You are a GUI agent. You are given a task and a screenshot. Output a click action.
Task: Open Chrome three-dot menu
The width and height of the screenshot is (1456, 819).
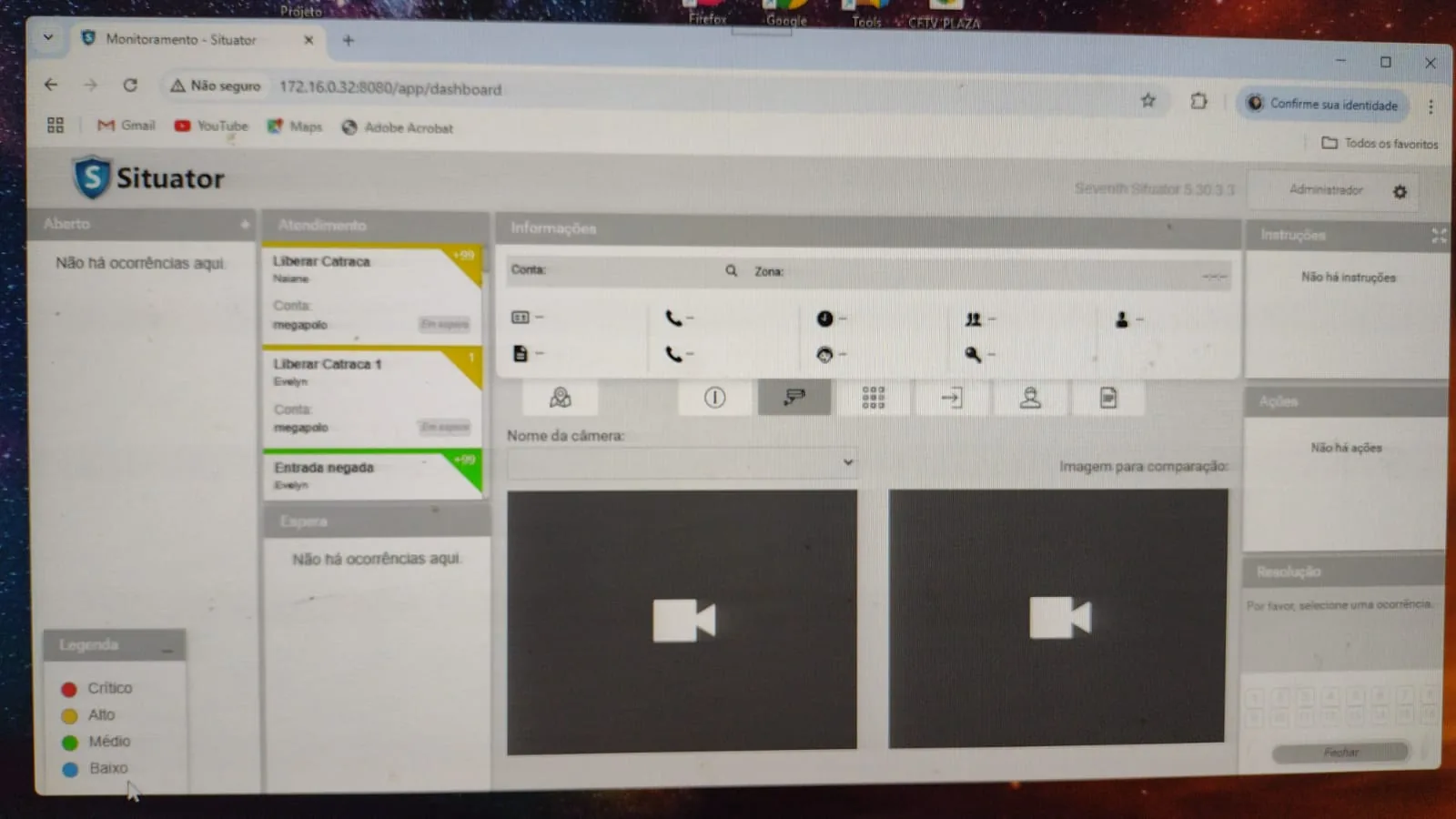1431,106
